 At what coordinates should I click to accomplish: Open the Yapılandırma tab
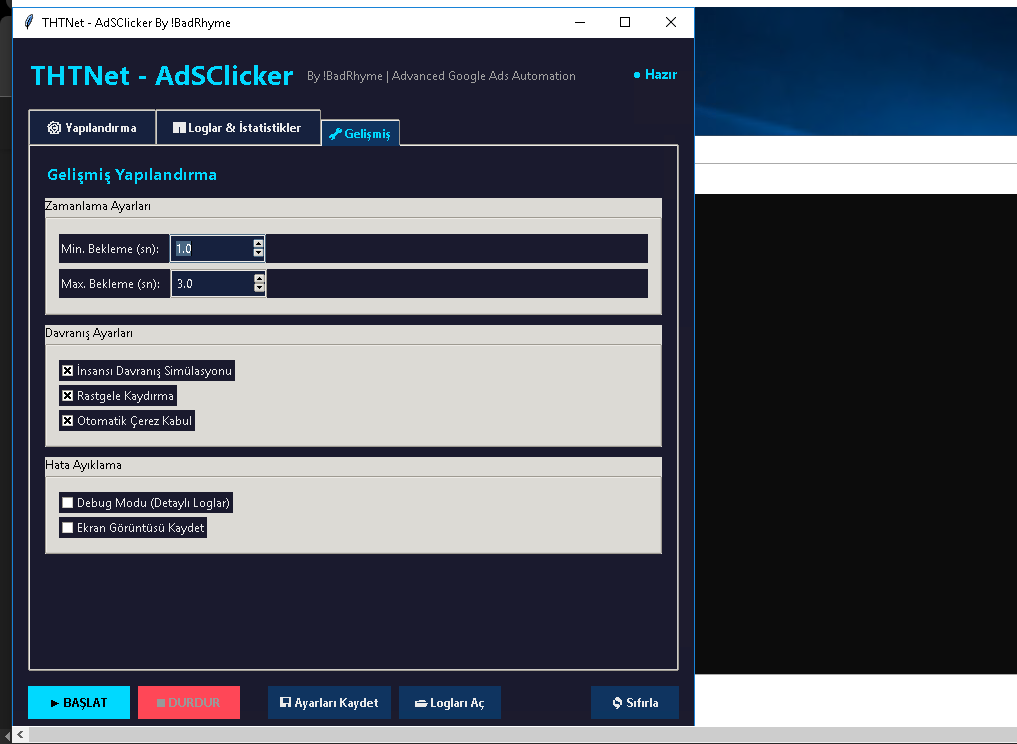(92, 128)
